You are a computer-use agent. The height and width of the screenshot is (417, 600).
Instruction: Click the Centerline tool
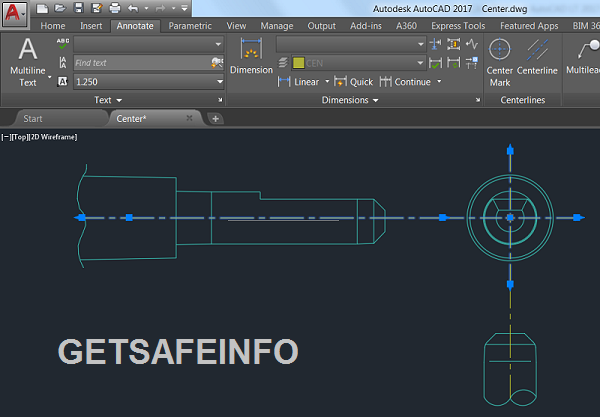pyautogui.click(x=537, y=57)
